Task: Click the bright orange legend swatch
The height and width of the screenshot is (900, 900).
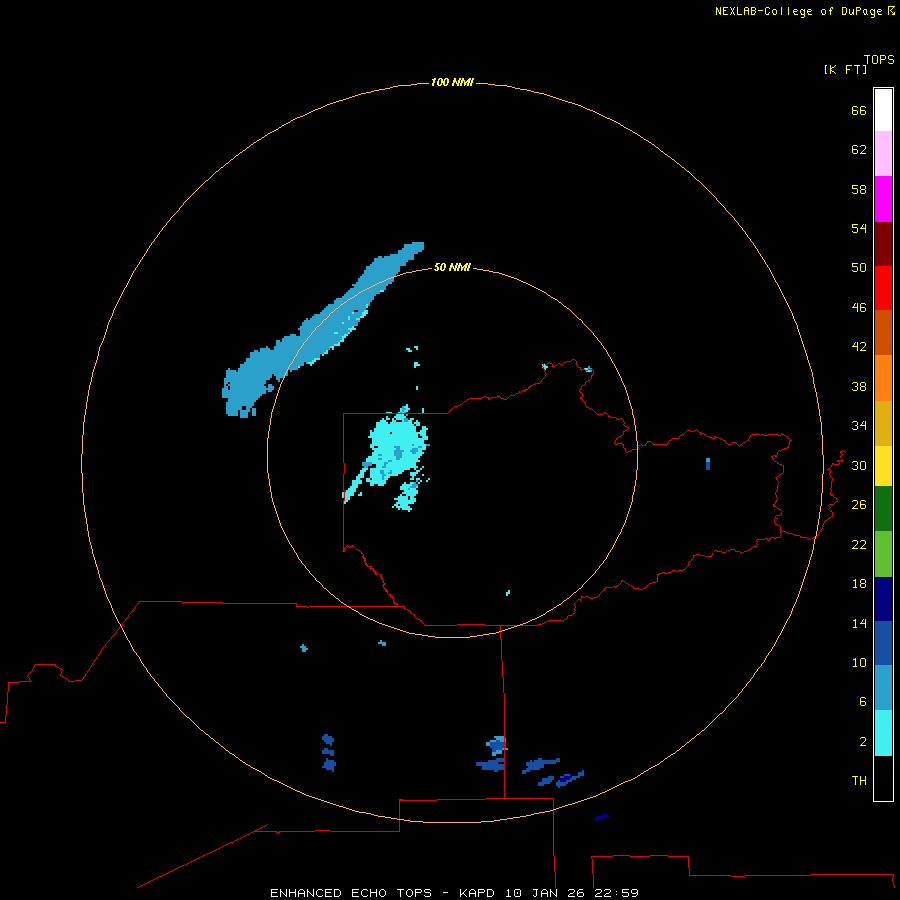Action: (883, 378)
